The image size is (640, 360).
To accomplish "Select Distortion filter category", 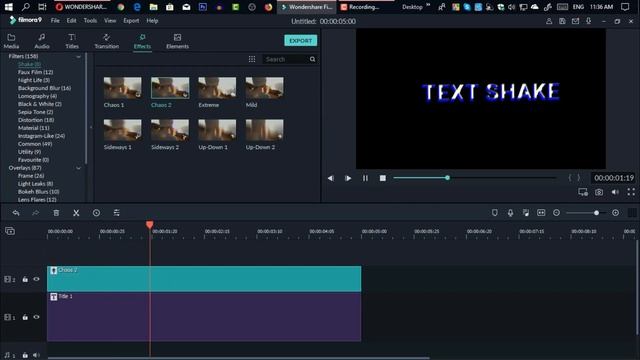I will (36, 120).
